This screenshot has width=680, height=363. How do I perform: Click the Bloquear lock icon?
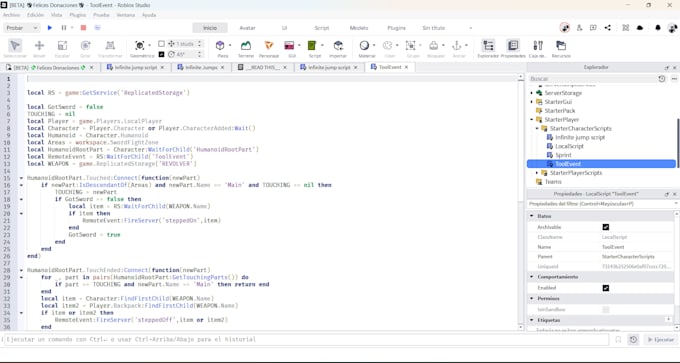tap(434, 46)
